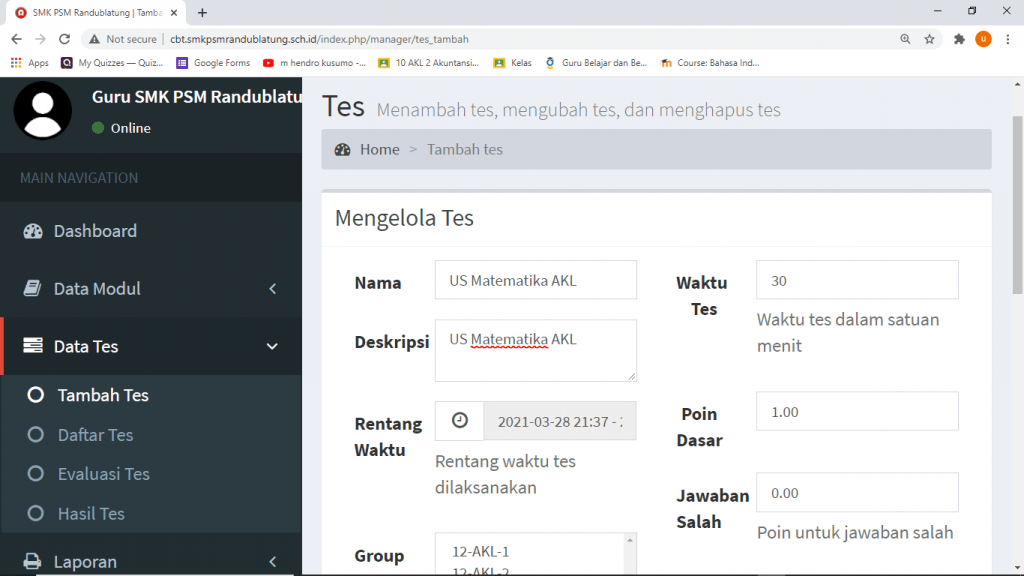Image resolution: width=1024 pixels, height=576 pixels.
Task: Click the Data Modul book icon
Action: [x=32, y=288]
